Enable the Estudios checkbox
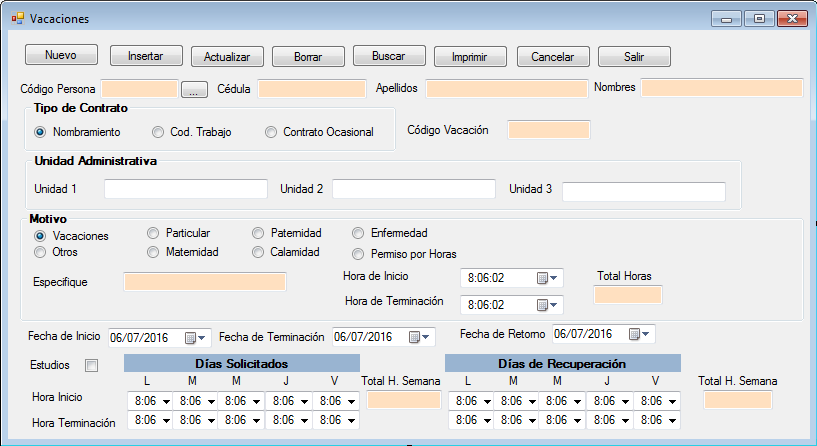Viewport: 817px width, 446px height. point(92,366)
